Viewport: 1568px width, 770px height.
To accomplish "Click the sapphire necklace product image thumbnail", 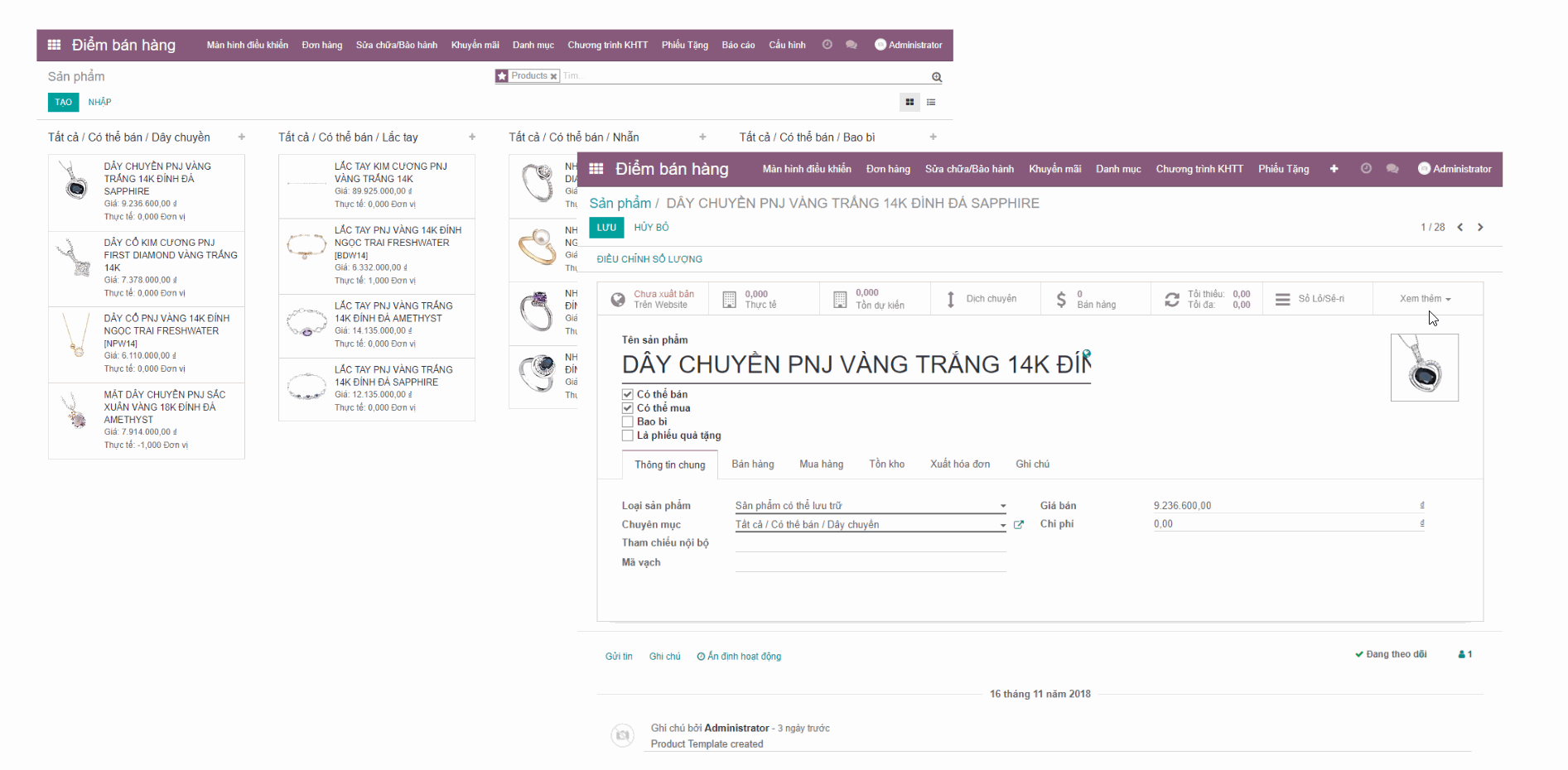I will click(1424, 367).
